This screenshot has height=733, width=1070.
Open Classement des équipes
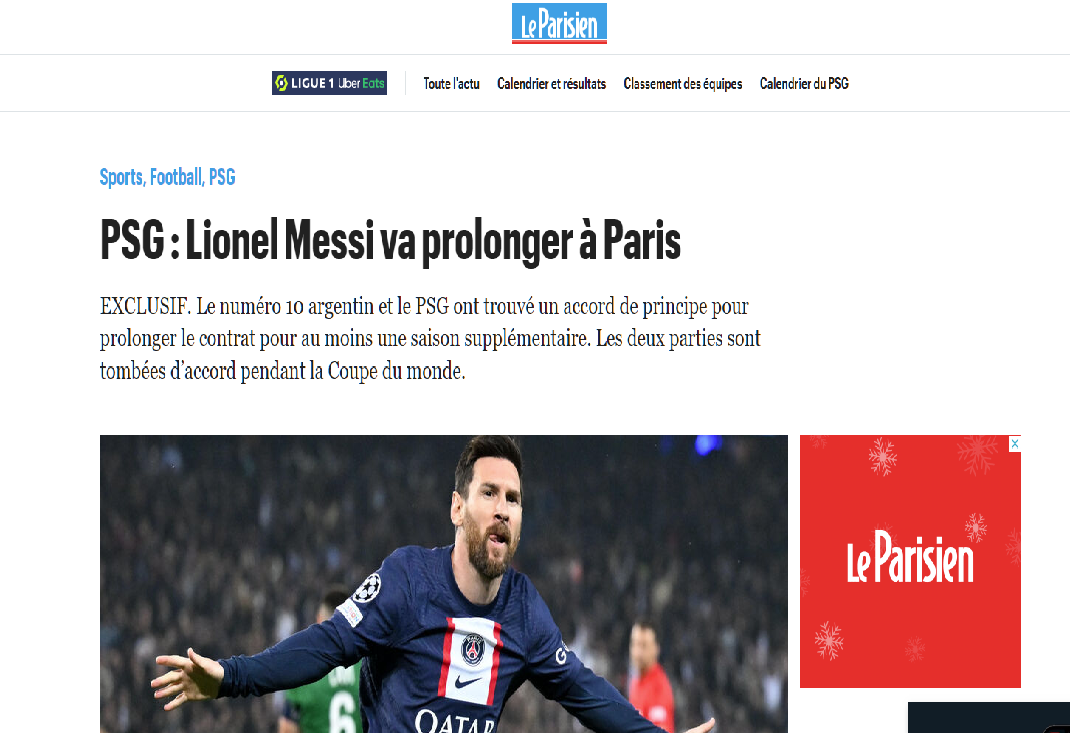pyautogui.click(x=682, y=83)
